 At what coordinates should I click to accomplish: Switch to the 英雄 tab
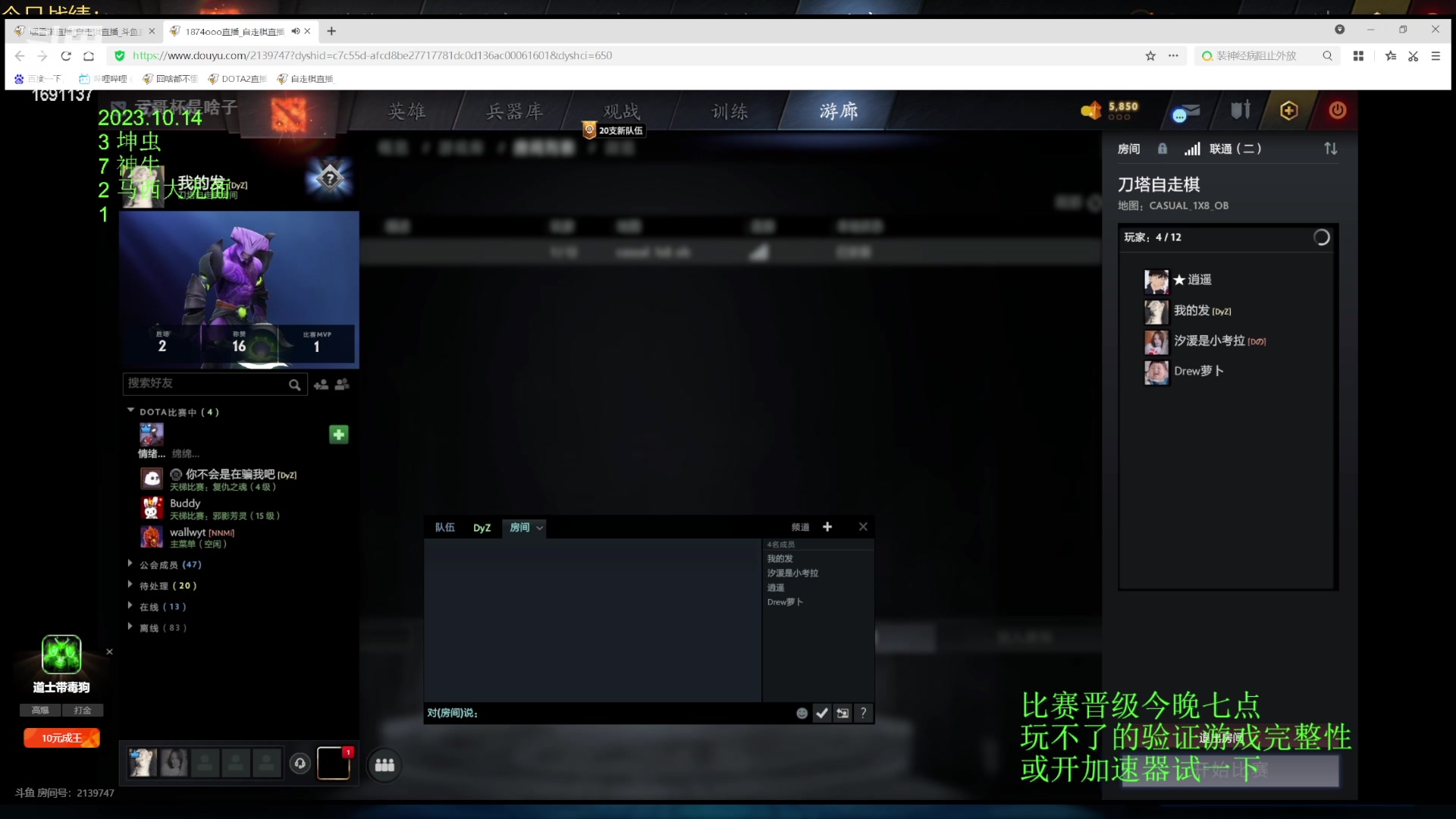407,111
